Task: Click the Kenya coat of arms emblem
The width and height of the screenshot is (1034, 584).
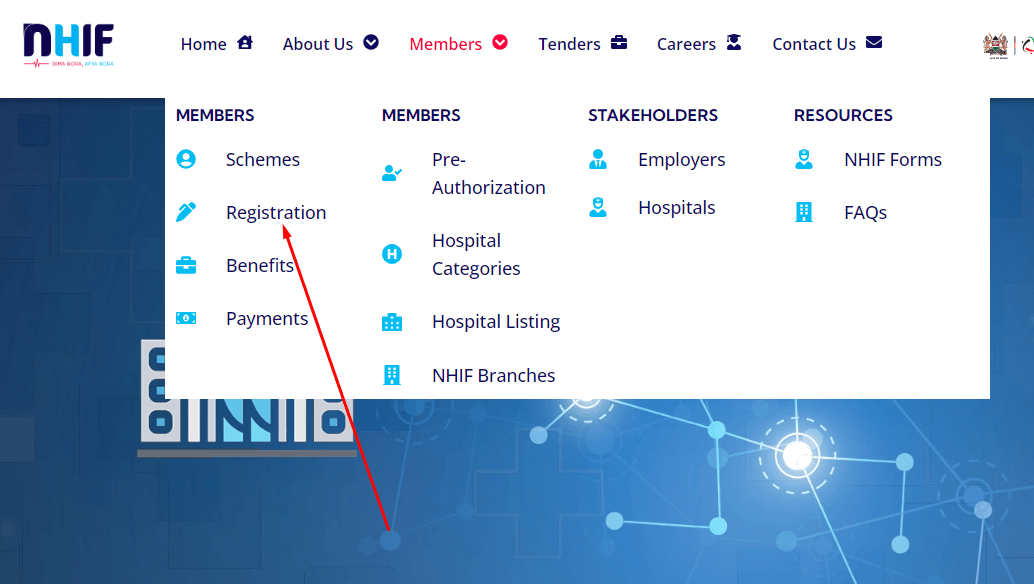Action: [x=994, y=45]
